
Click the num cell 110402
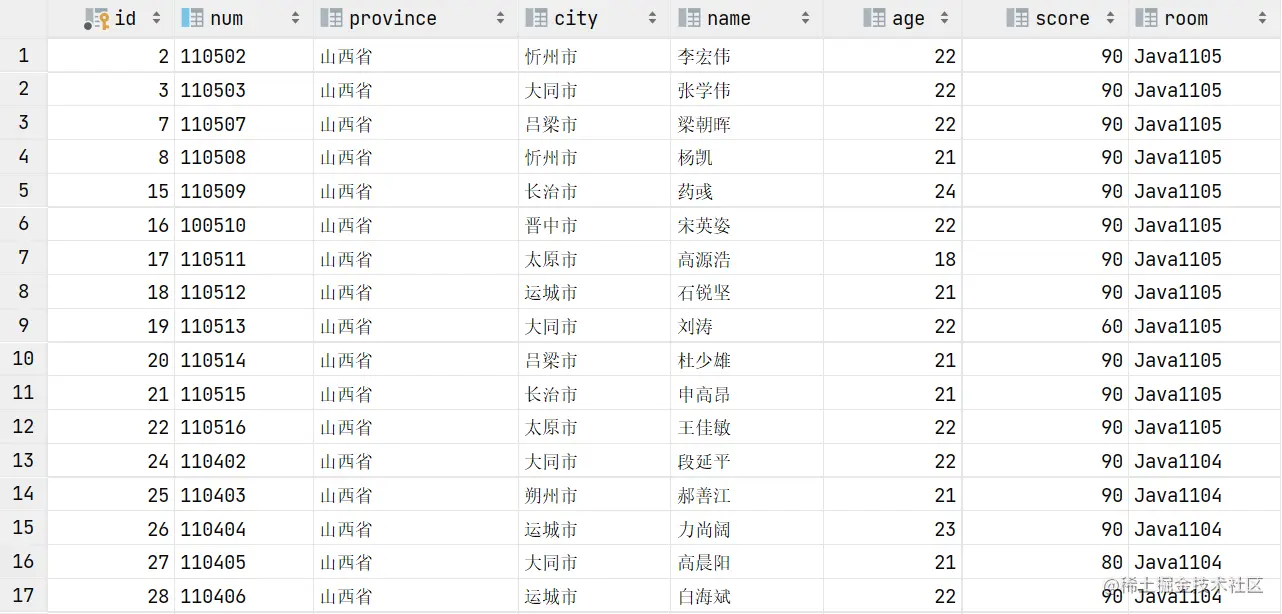[213, 461]
